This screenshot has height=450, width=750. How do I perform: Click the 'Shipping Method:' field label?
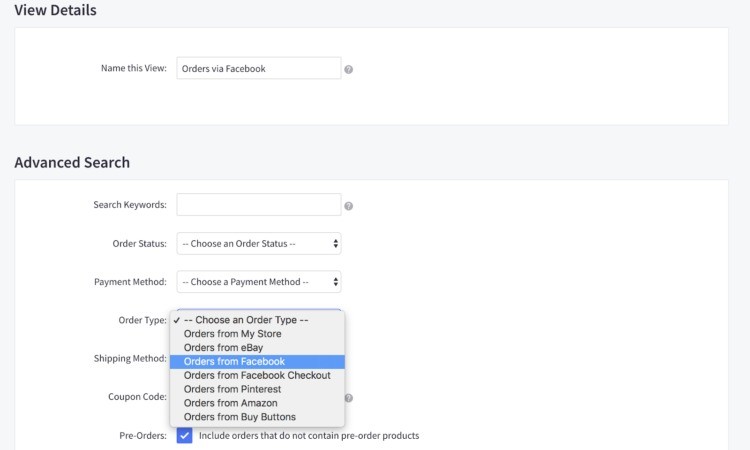(130, 358)
